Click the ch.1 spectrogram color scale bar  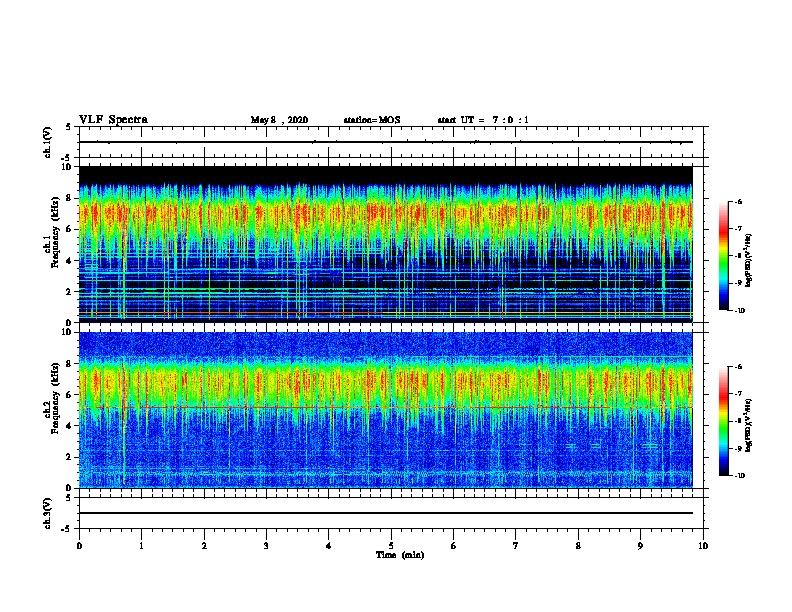click(x=724, y=256)
